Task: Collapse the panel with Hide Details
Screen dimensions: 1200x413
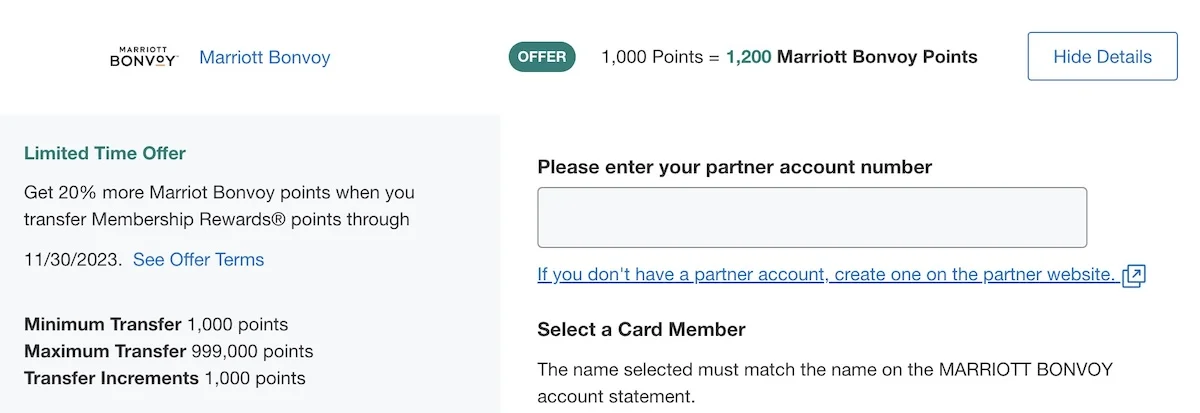Action: [x=1102, y=57]
